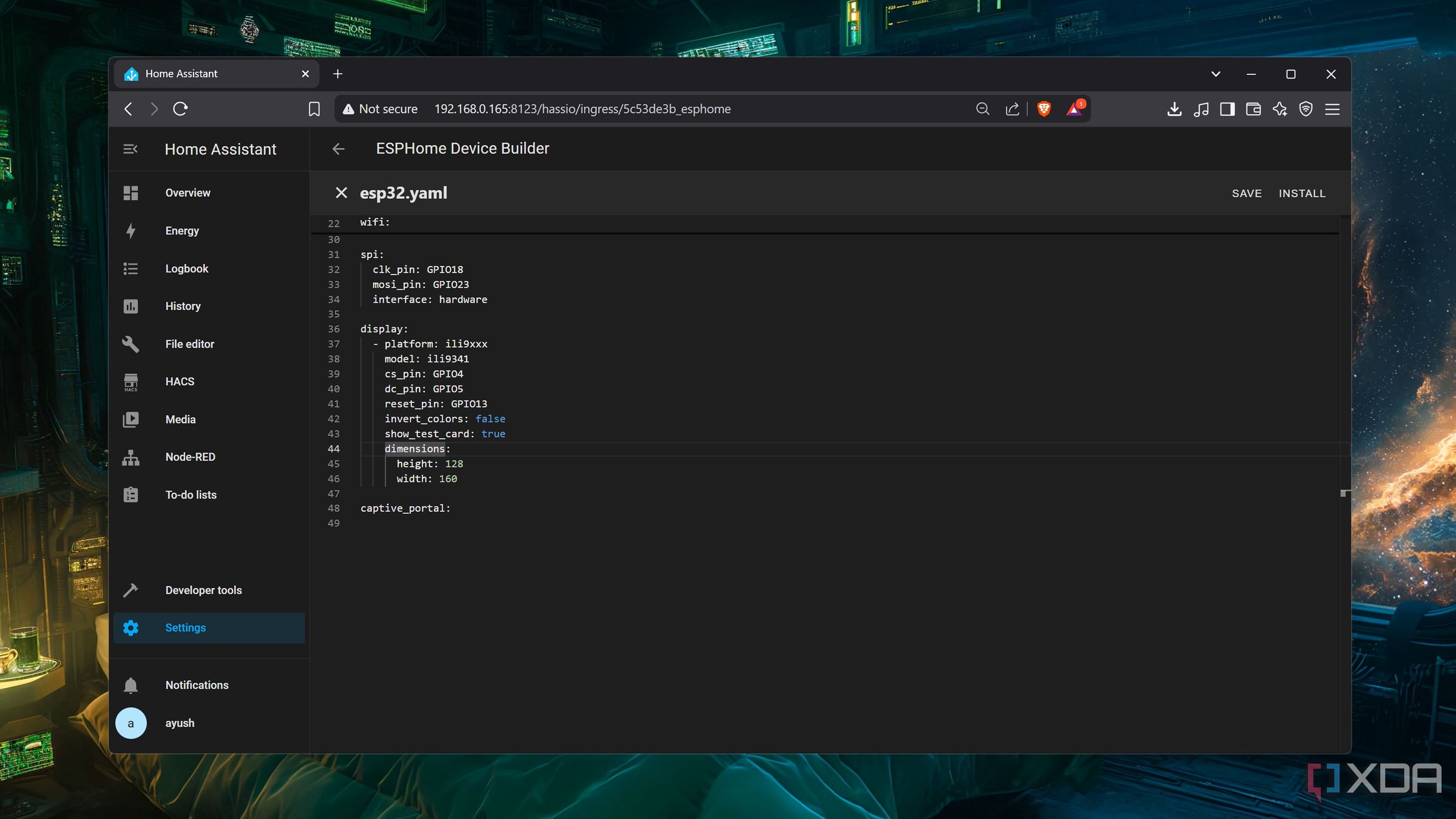Click the browser address bar URL
This screenshot has width=1456, height=819.
click(582, 109)
